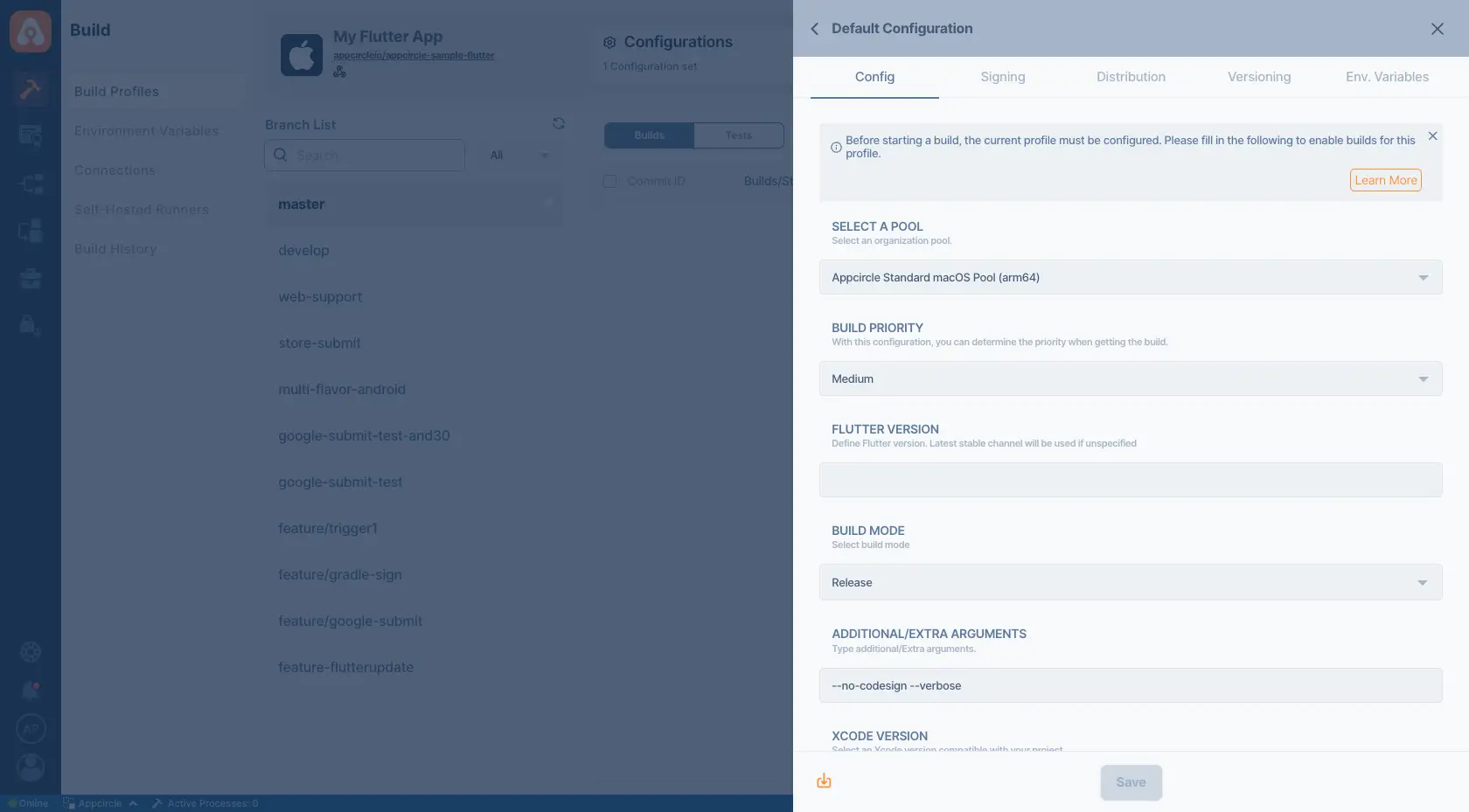
Task: Click the Active Processes status bar item
Action: [x=205, y=803]
